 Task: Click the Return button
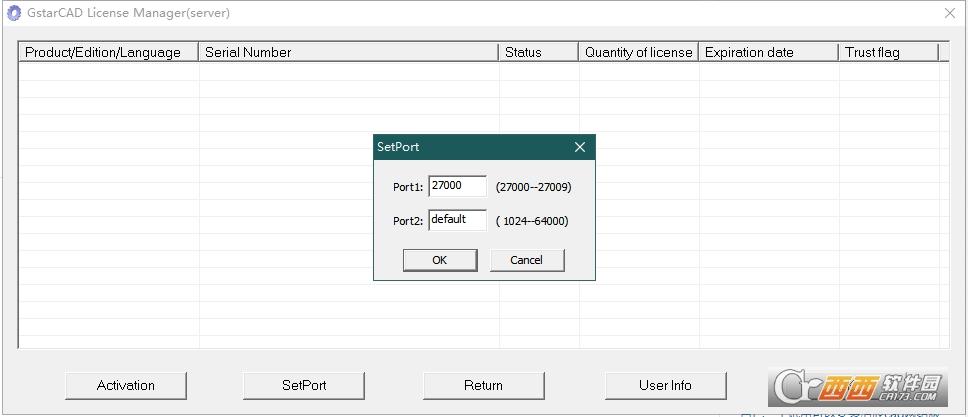(483, 385)
